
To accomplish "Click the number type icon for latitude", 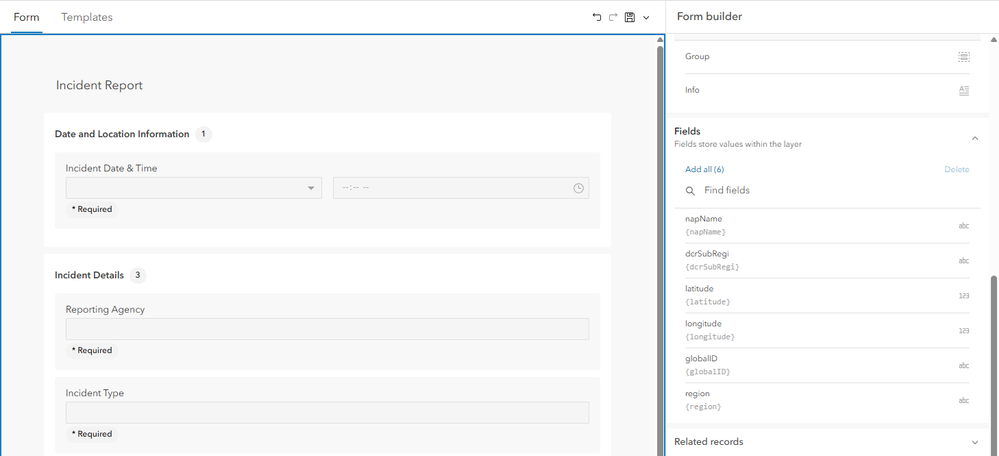I will point(964,296).
